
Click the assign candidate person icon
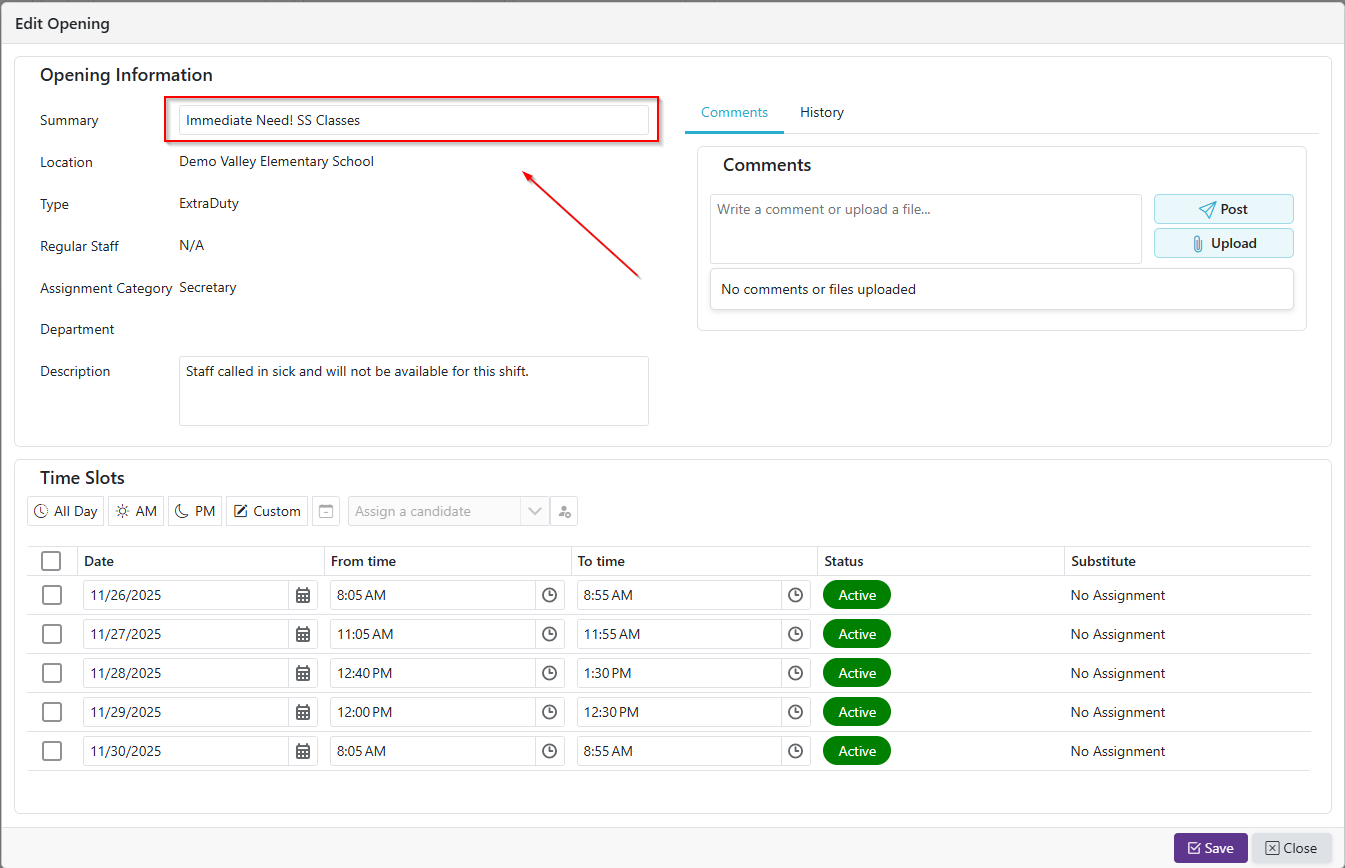564,511
